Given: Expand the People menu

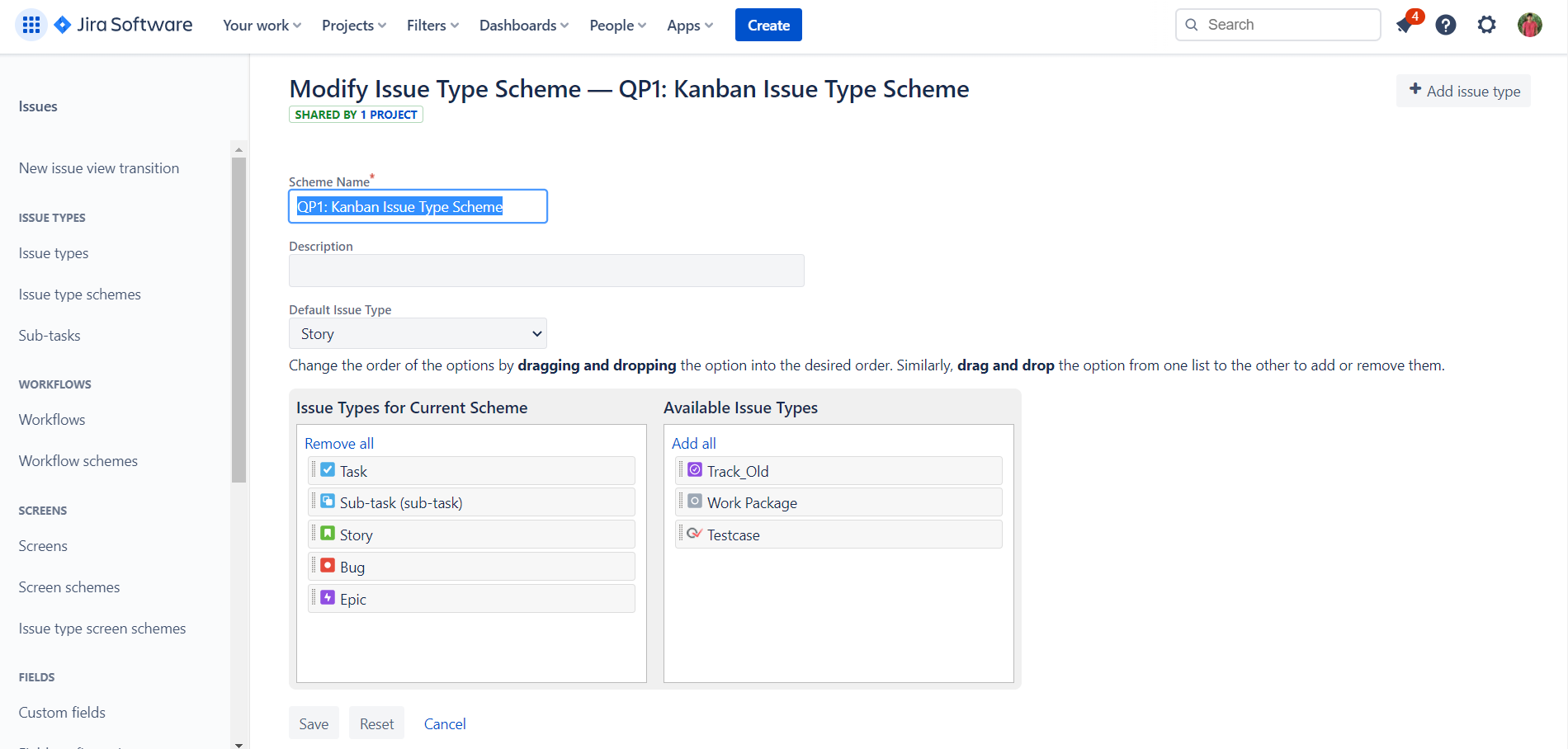Looking at the screenshot, I should (618, 26).
